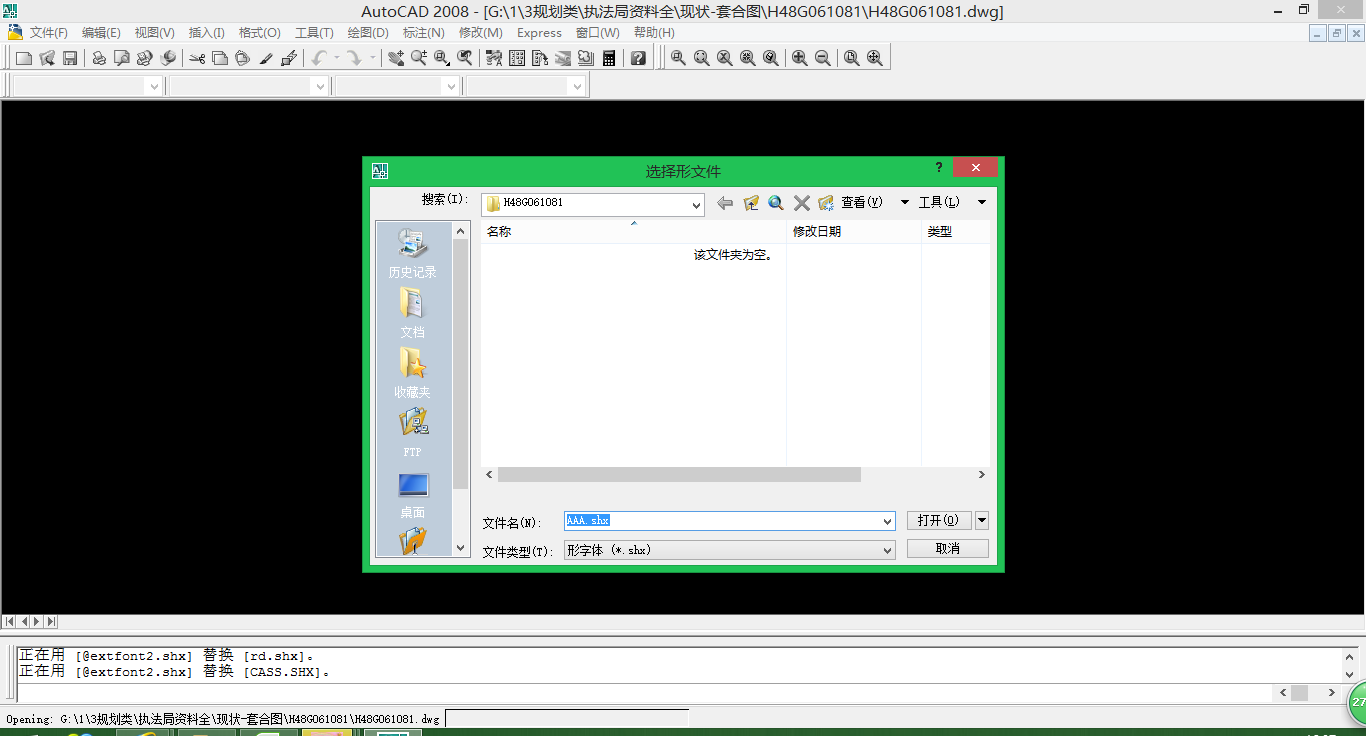The height and width of the screenshot is (736, 1366).
Task: Click the Save floppy disk icon
Action: [70, 58]
